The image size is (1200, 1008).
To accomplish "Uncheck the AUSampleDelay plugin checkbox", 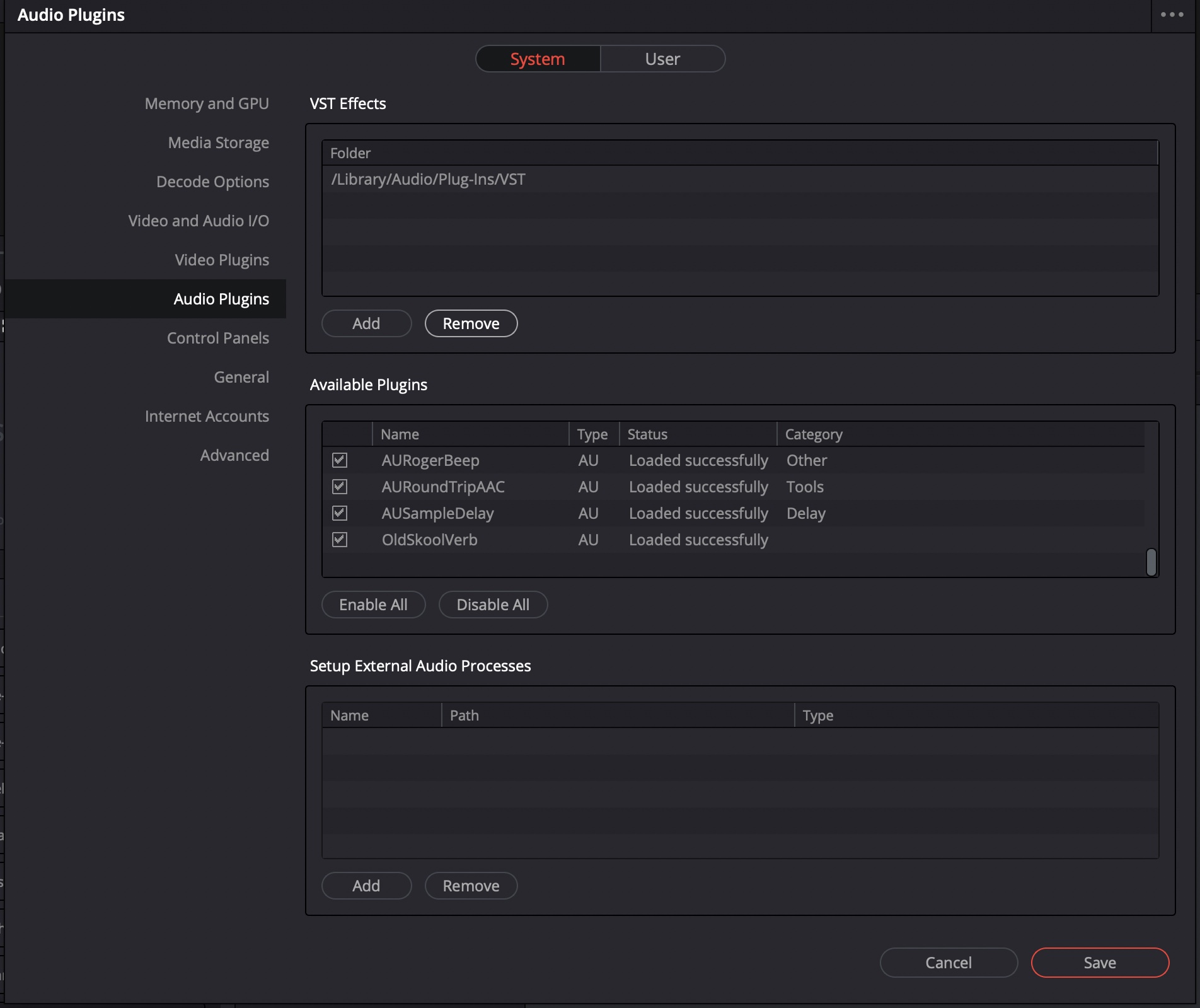I will (x=340, y=513).
